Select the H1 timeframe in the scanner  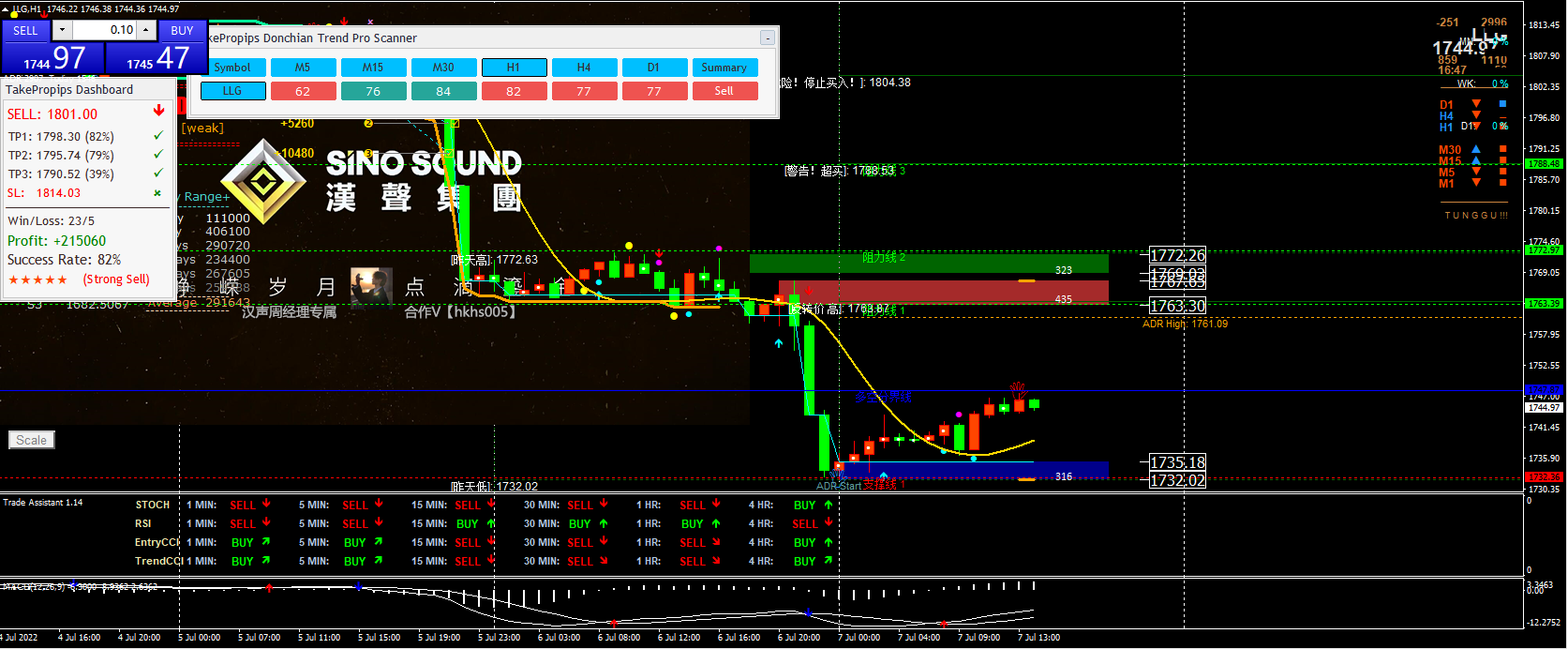[x=514, y=68]
